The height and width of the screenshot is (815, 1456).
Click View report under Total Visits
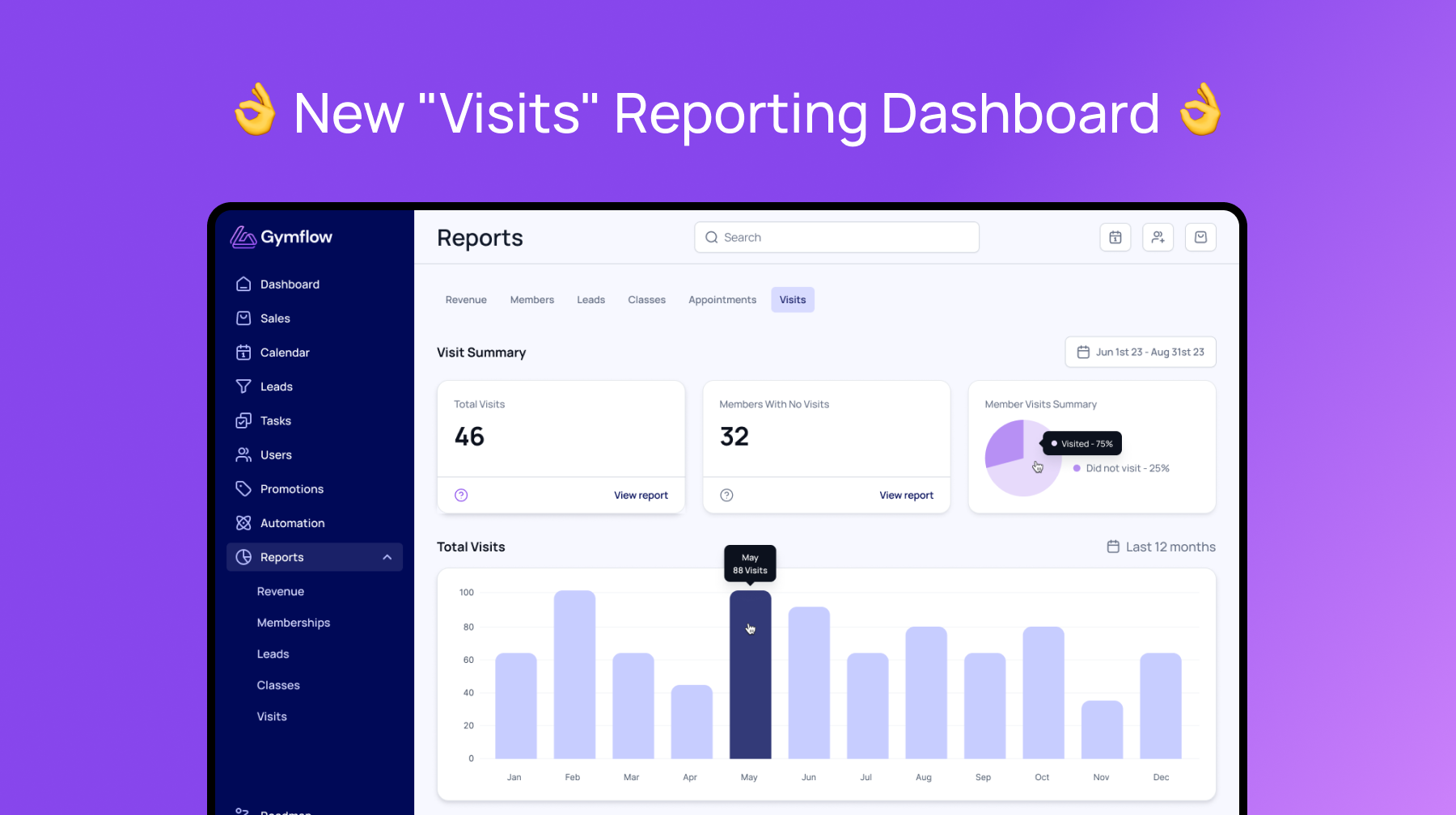click(x=641, y=496)
